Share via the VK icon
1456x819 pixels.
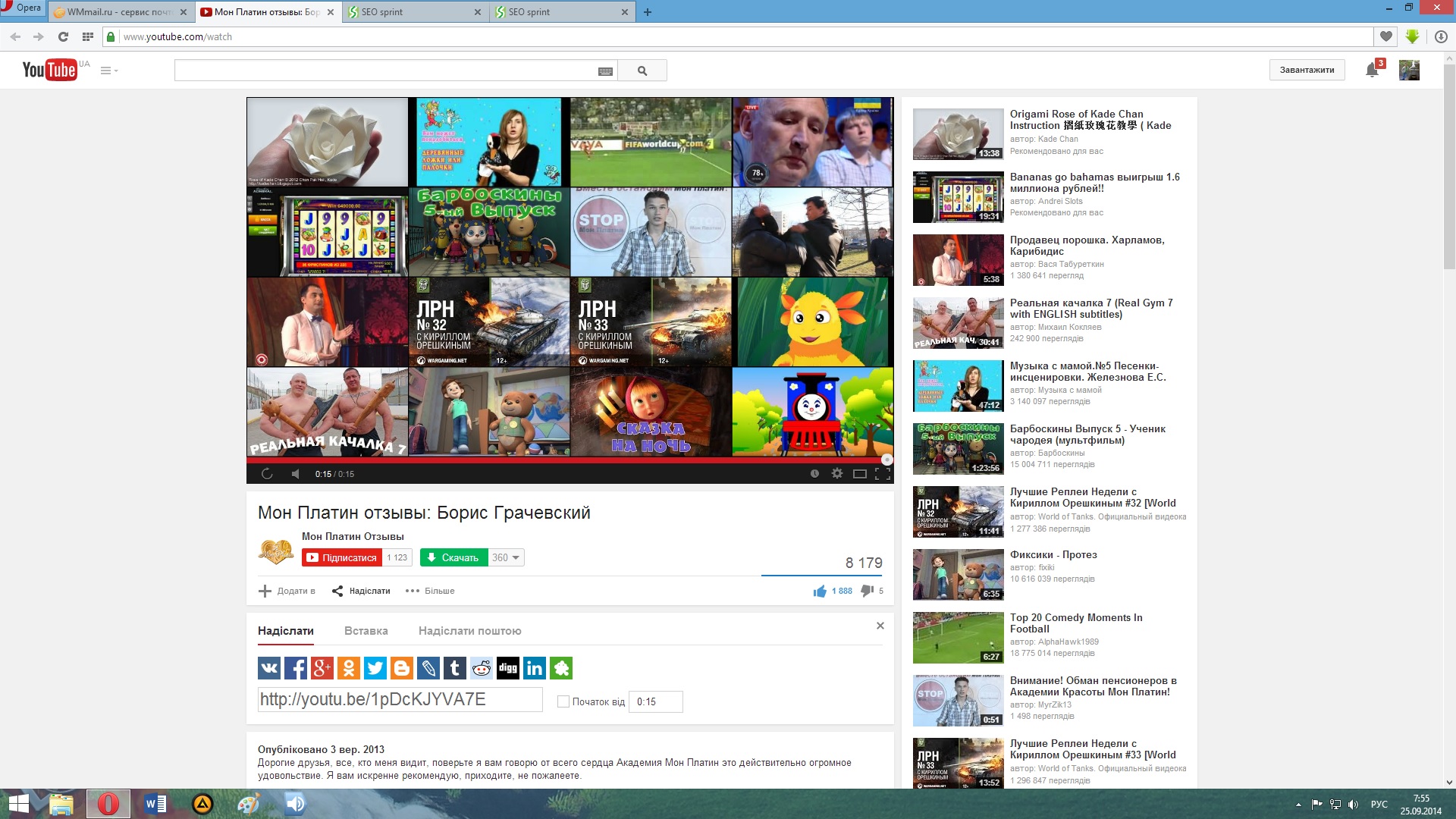(269, 668)
